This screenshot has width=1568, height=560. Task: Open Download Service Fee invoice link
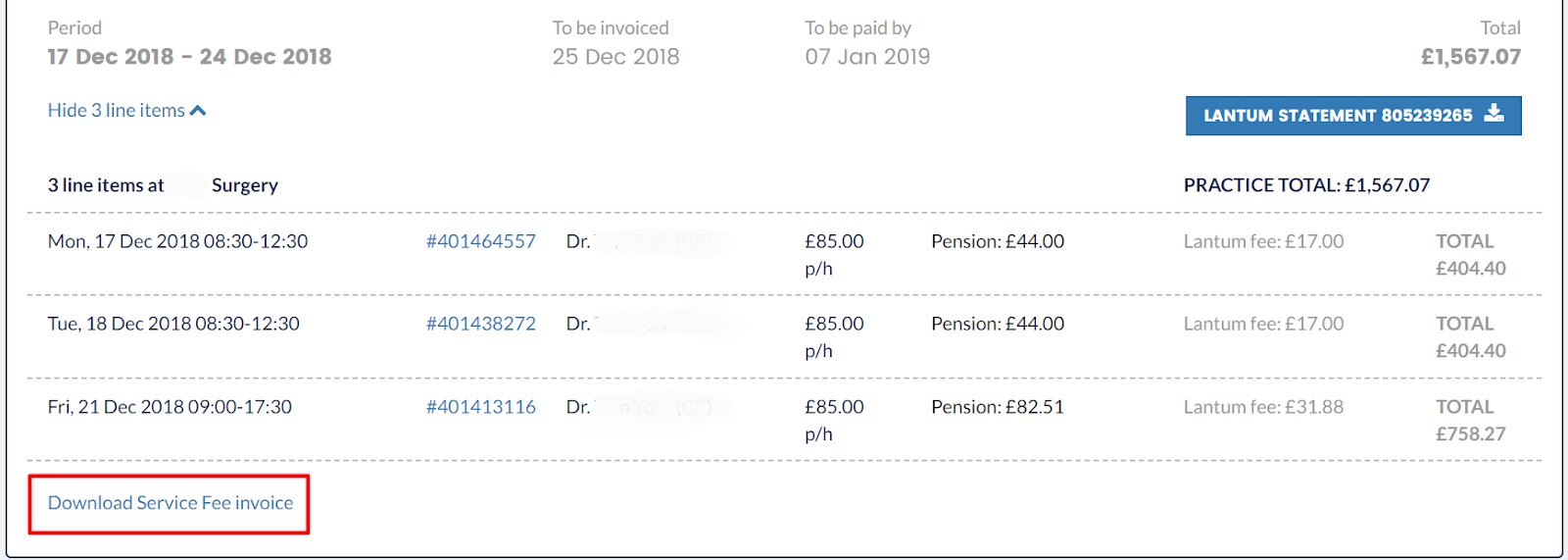point(171,503)
